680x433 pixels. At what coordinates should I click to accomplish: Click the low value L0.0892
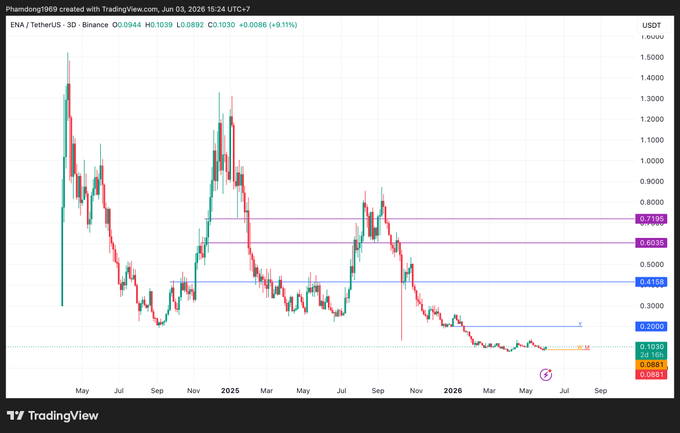[x=190, y=25]
